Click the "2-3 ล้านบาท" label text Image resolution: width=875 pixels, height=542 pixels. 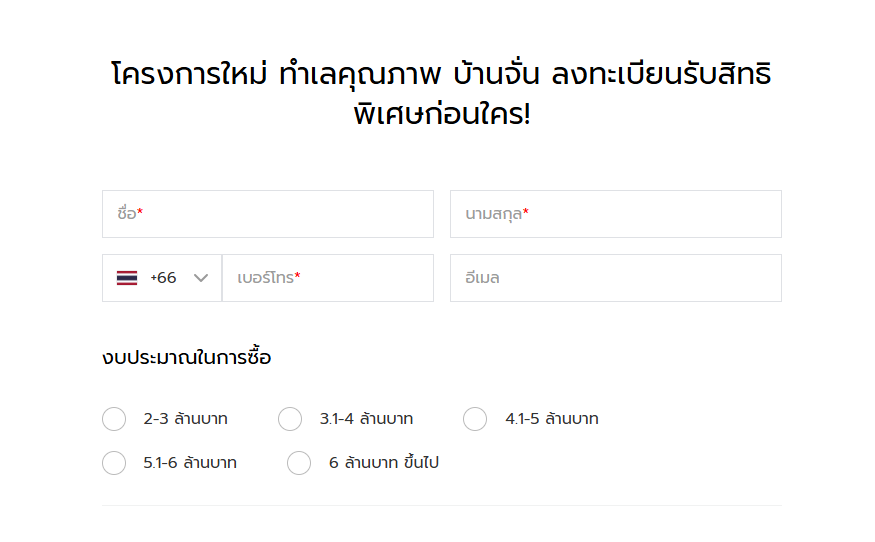point(185,419)
